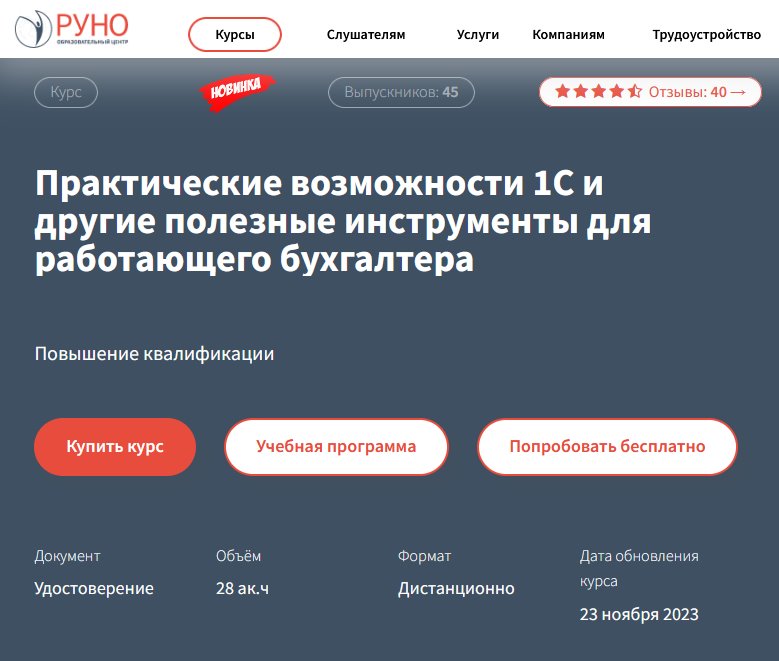Click the half-filled fifth rating star

(634, 92)
